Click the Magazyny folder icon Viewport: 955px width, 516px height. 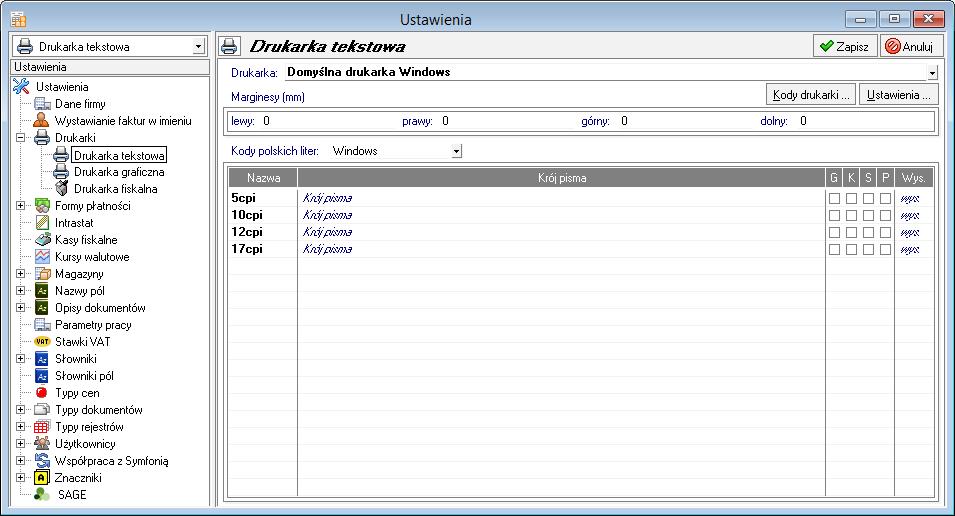pos(42,274)
